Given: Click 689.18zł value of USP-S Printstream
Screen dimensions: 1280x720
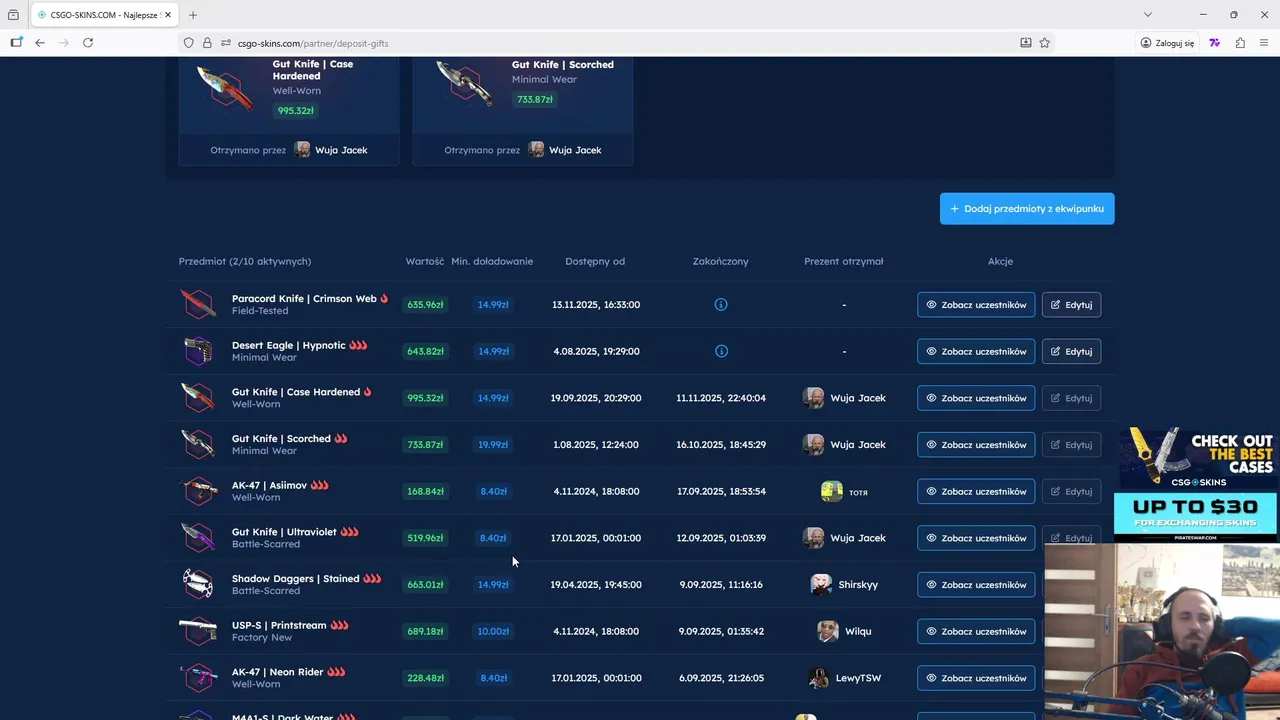Looking at the screenshot, I should (425, 631).
